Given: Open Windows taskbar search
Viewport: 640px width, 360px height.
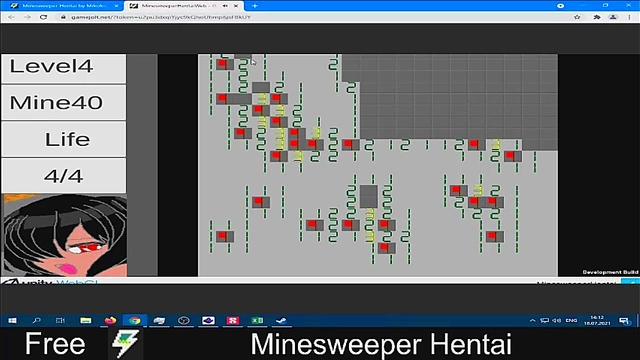Looking at the screenshot, I should 36,320.
